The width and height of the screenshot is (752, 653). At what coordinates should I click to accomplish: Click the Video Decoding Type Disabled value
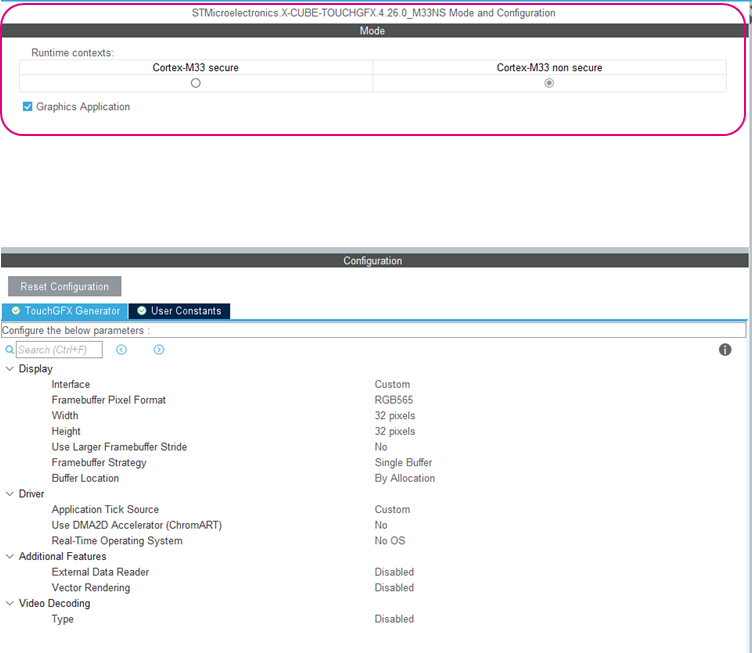(394, 619)
